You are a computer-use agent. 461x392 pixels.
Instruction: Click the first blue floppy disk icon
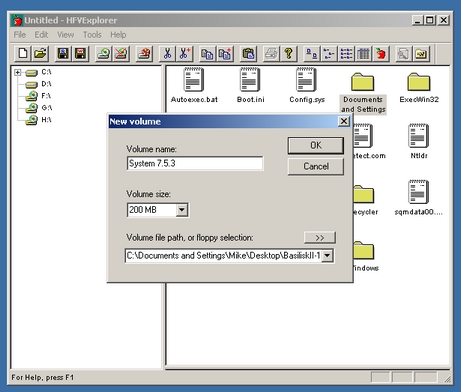tap(63, 53)
